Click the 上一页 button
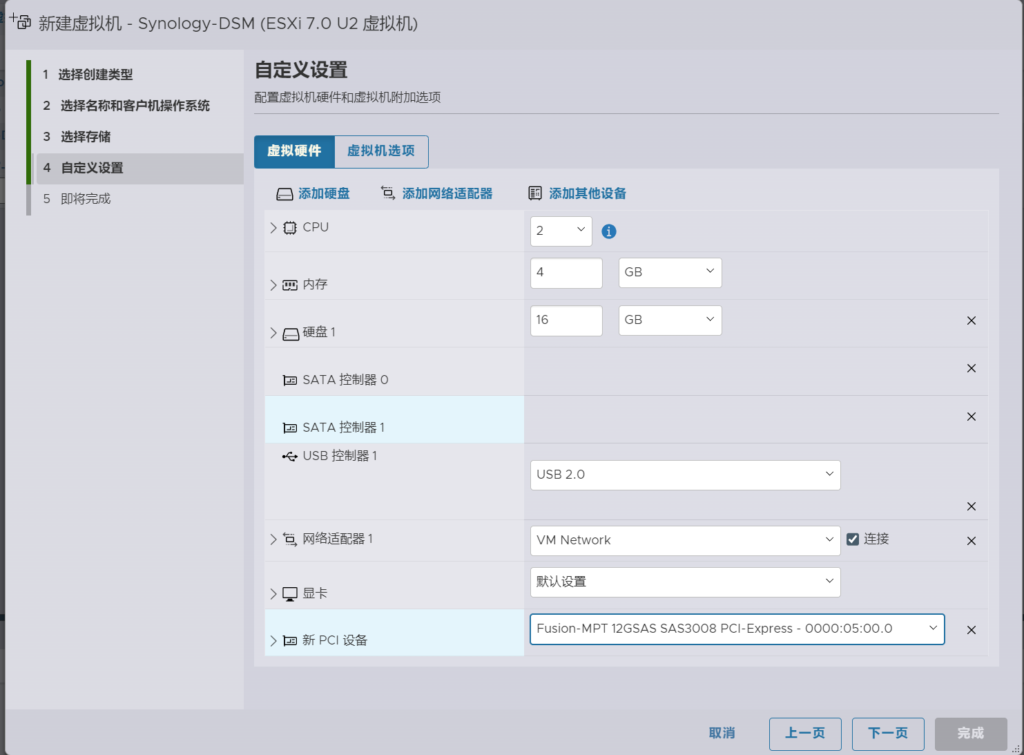 (805, 733)
